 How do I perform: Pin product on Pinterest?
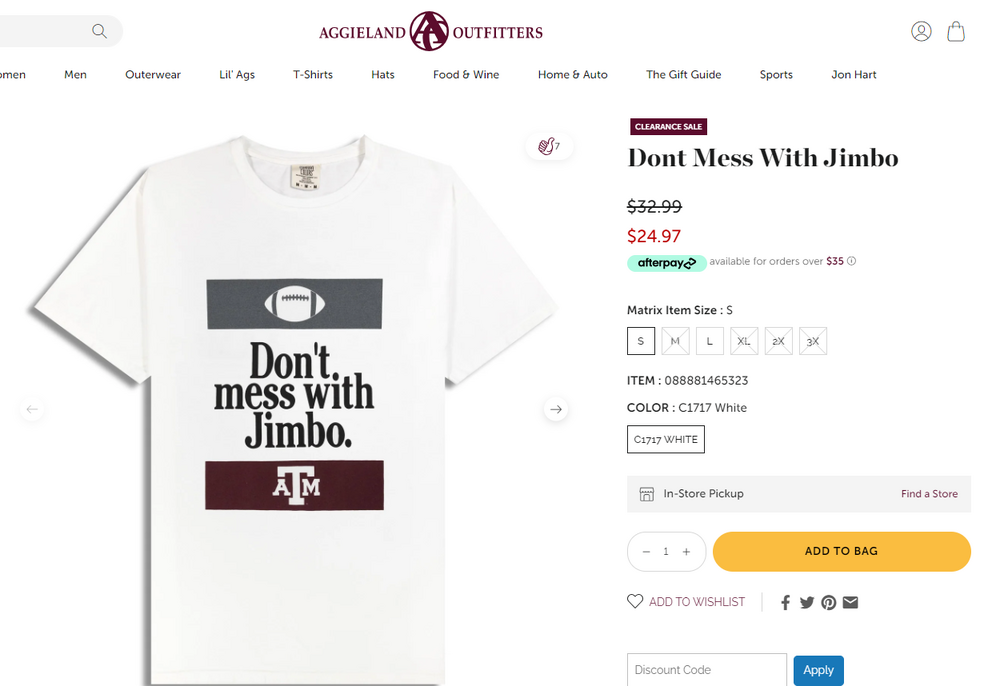829,602
